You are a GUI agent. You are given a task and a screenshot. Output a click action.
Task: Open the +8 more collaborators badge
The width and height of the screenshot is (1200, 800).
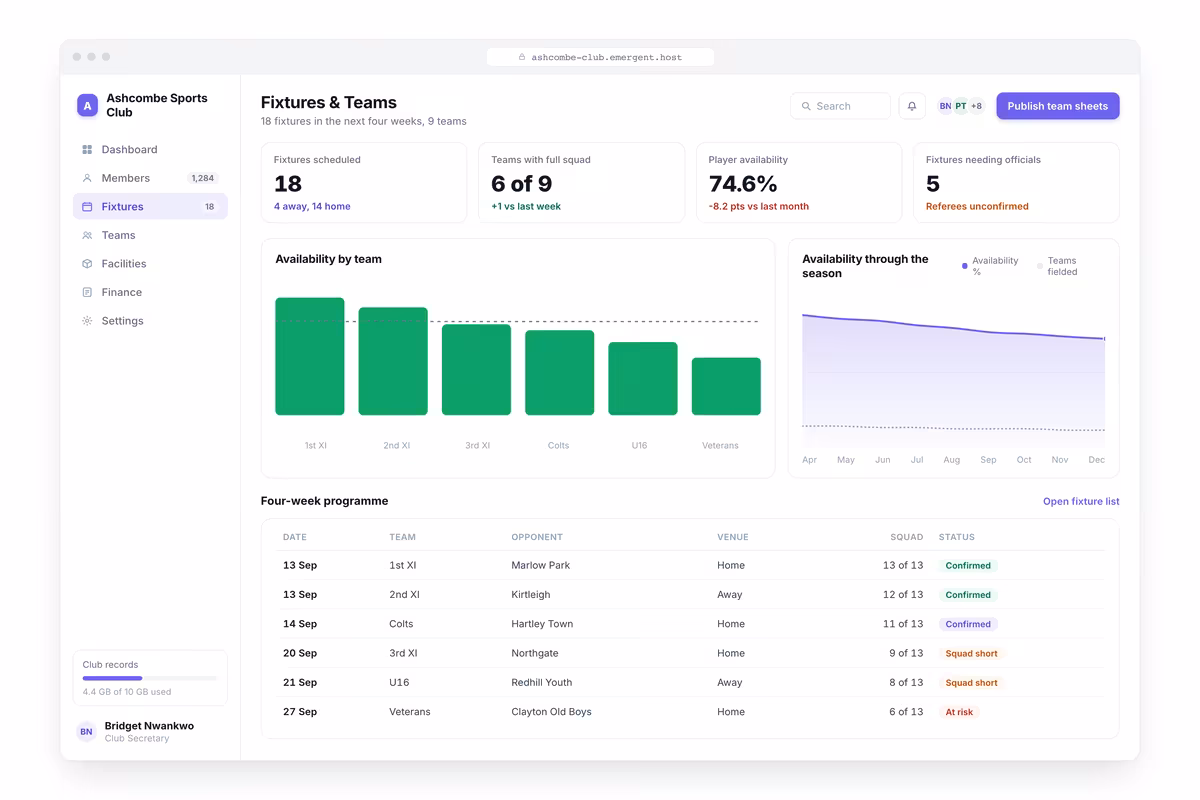click(x=976, y=106)
